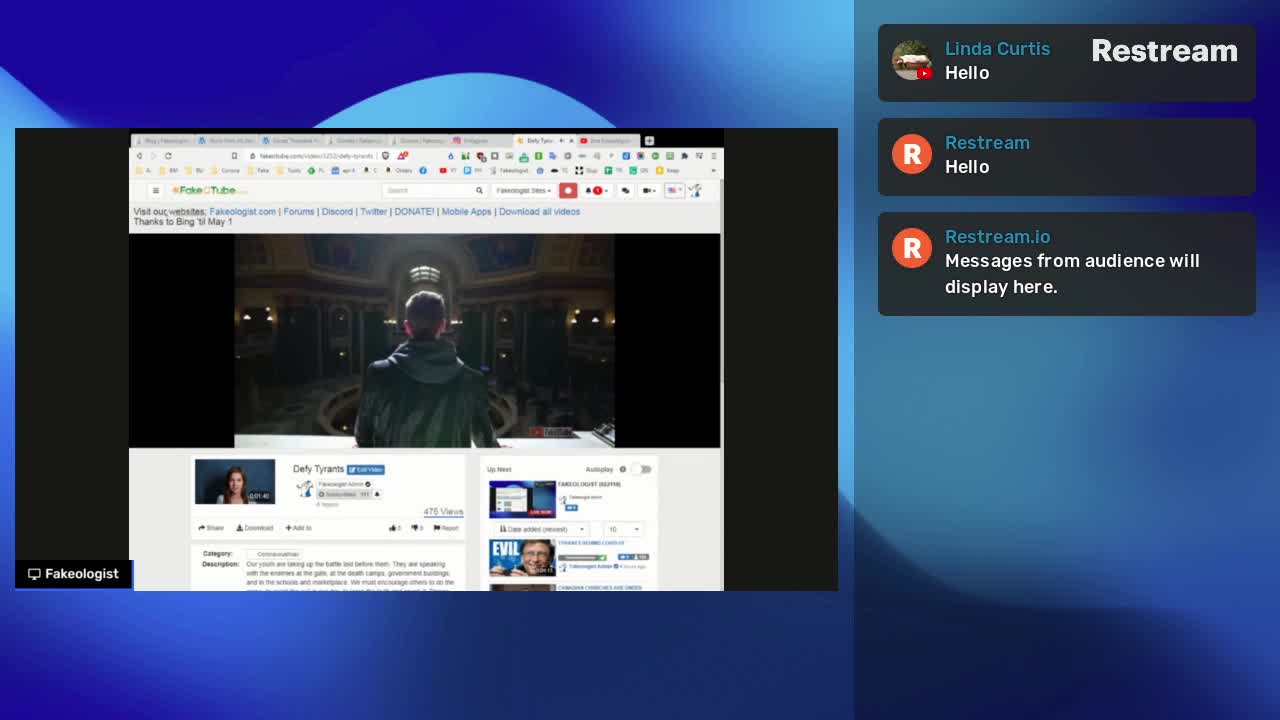Open the Corona bookmarks folder
The width and height of the screenshot is (1280, 720).
tap(225, 171)
